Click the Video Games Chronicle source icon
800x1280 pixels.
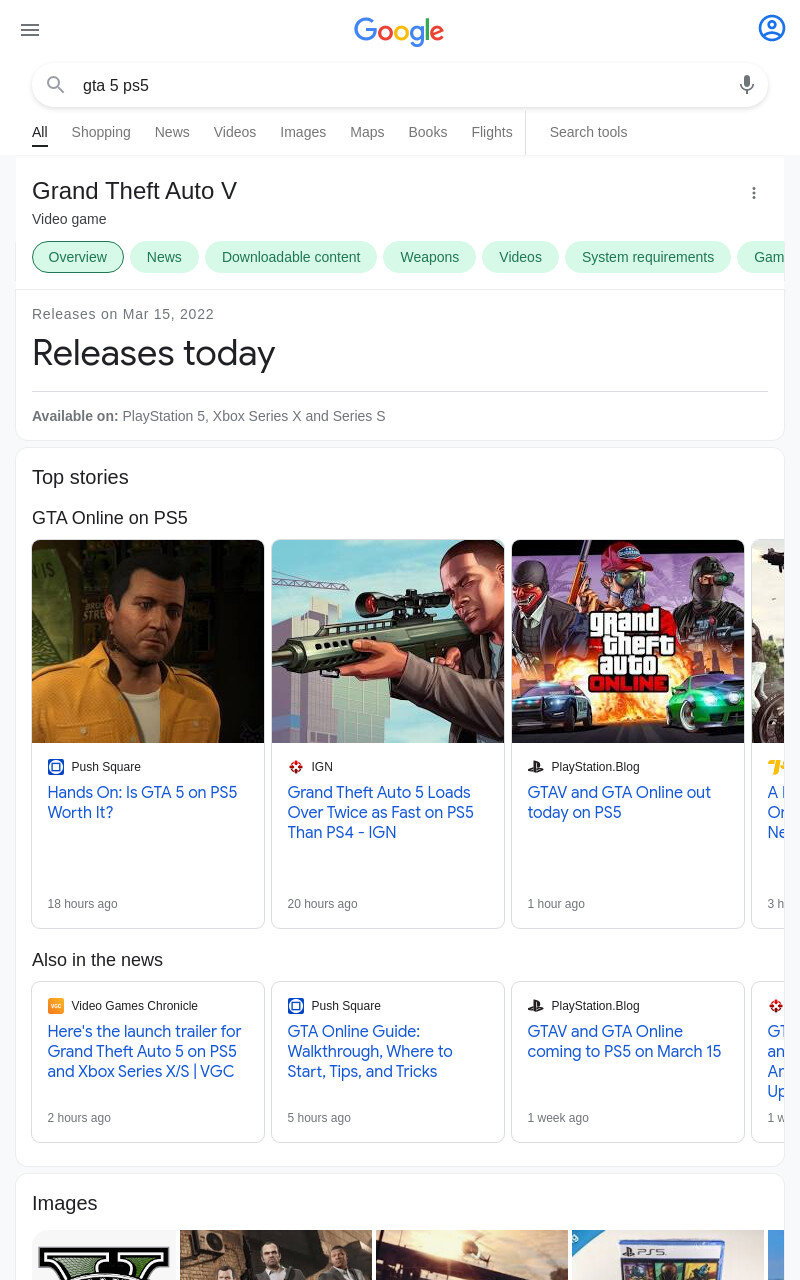point(56,1006)
